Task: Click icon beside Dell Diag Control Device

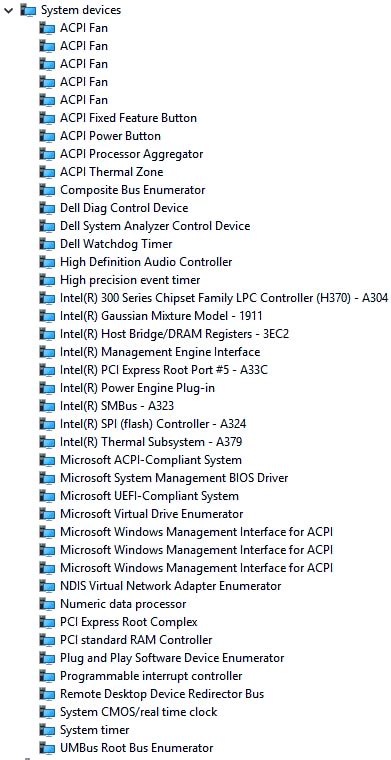Action: coord(47,207)
